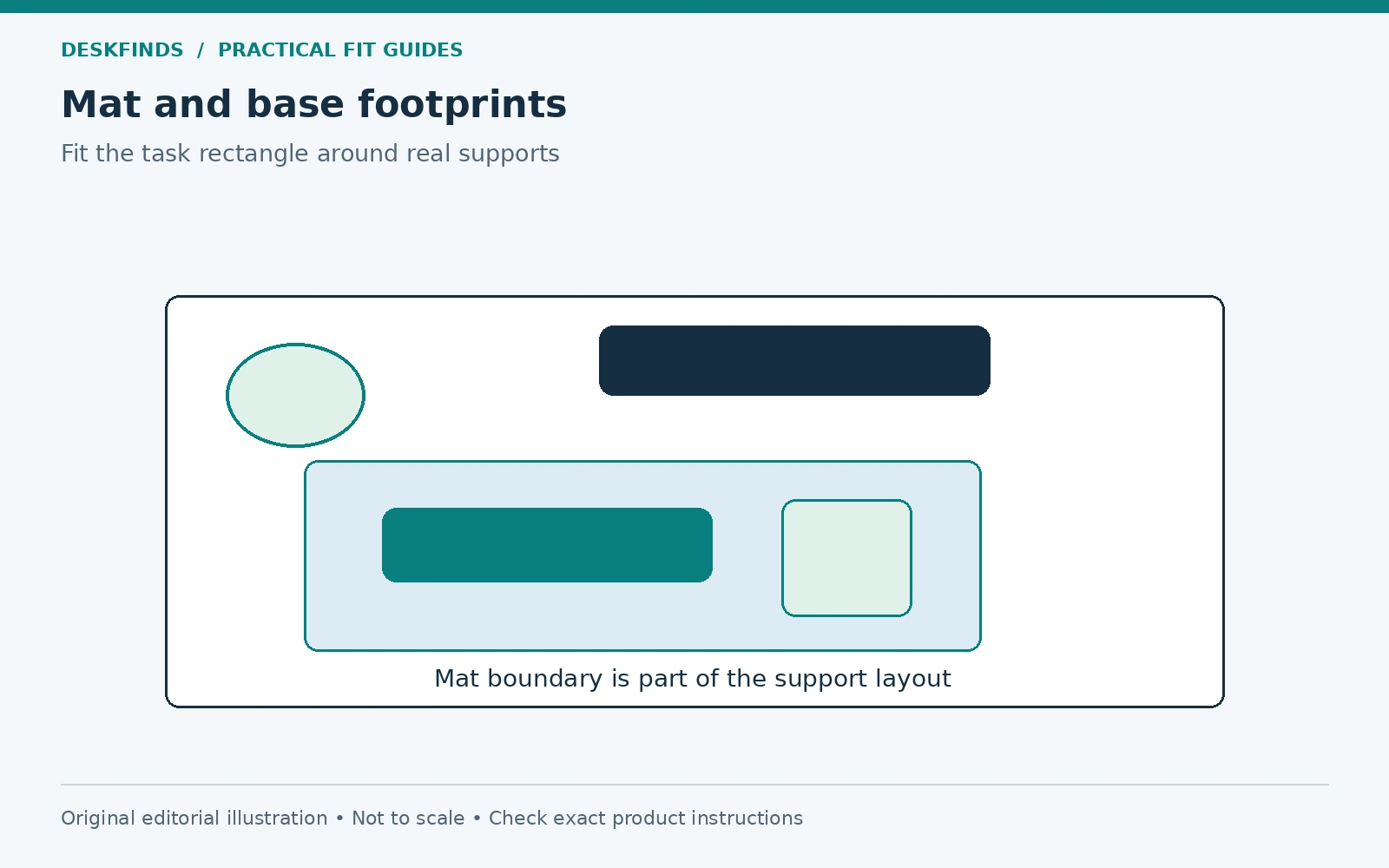Click the oval footprint shape
Image resolution: width=1389 pixels, height=868 pixels.
point(295,395)
